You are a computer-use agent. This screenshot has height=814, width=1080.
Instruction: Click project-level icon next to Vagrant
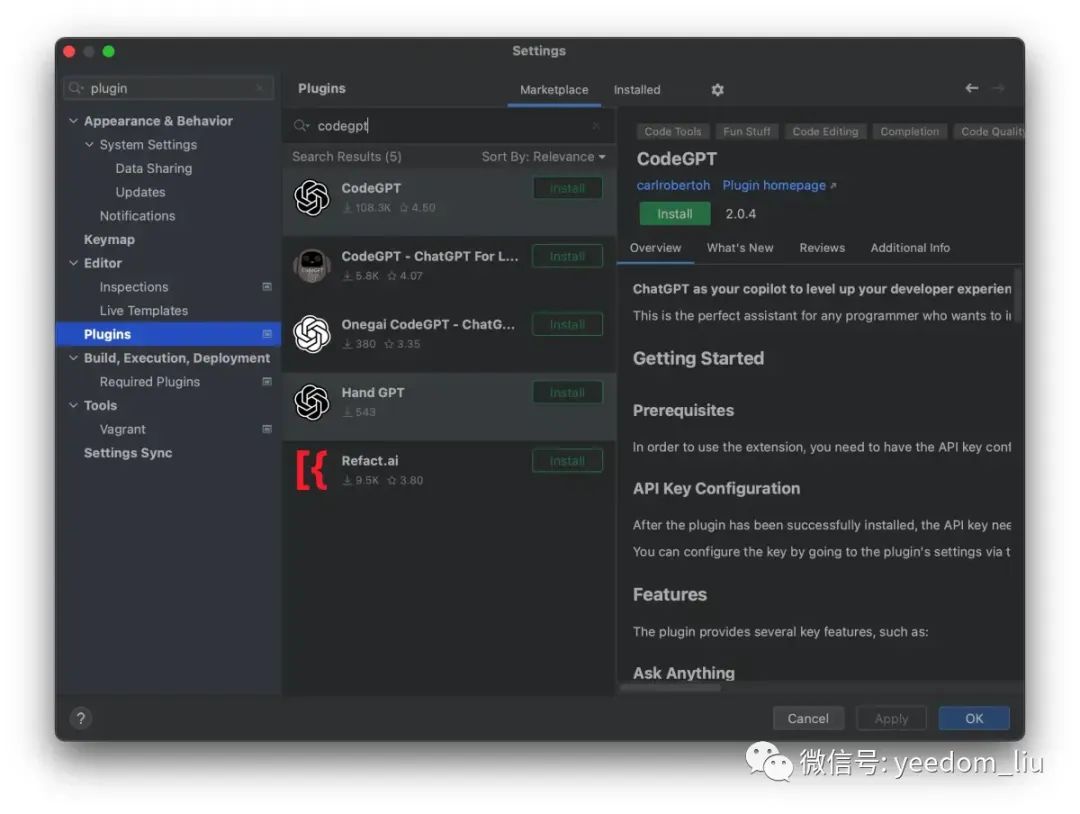click(x=267, y=429)
